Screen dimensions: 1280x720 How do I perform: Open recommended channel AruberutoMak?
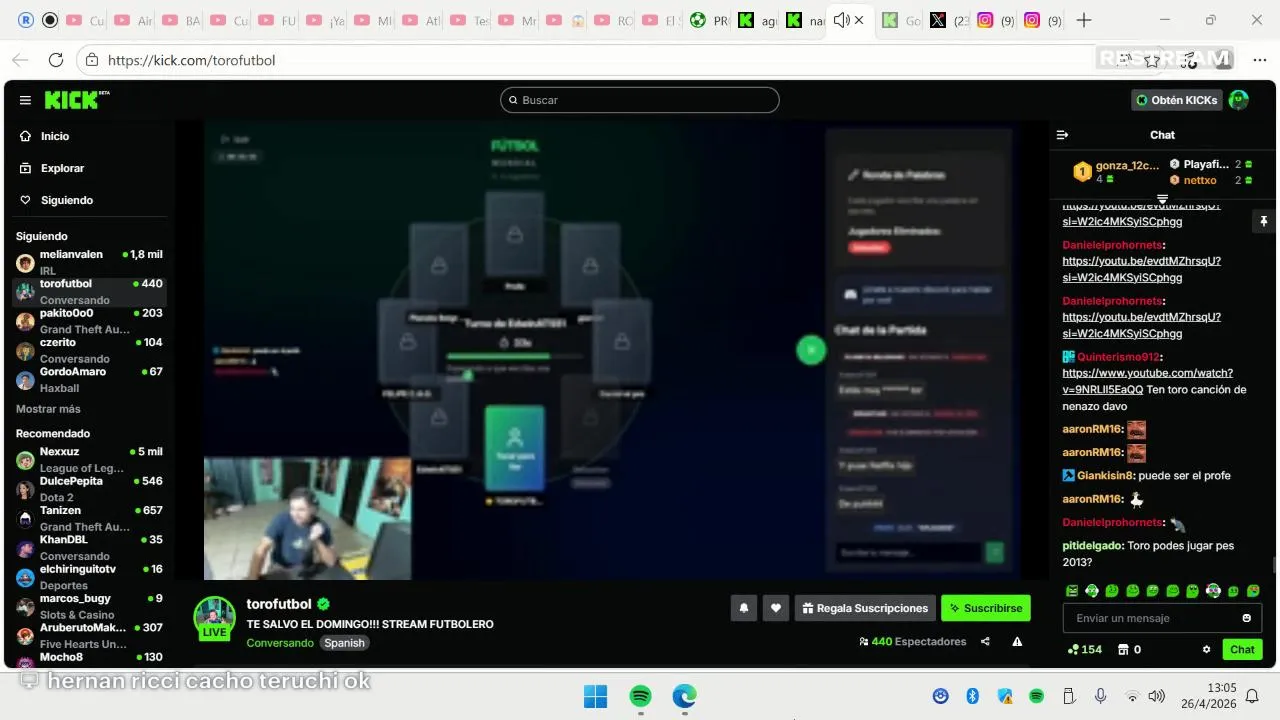click(89, 635)
